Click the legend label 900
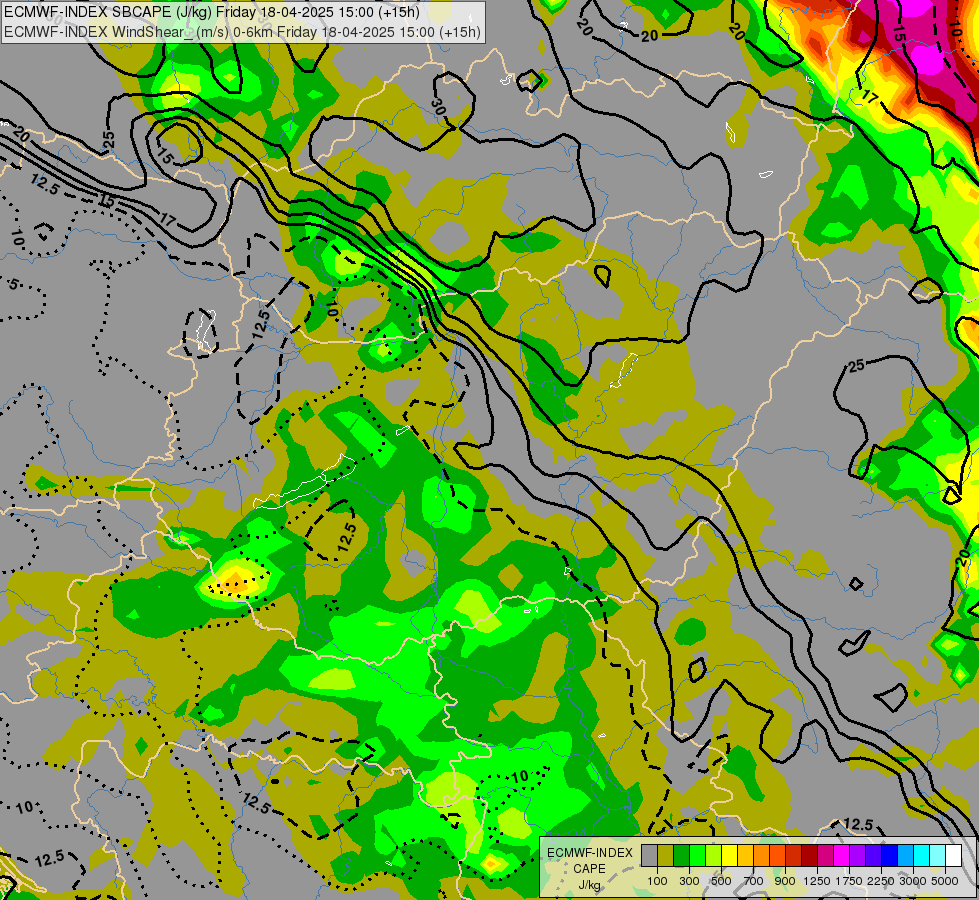Viewport: 979px width, 900px height. (785, 881)
